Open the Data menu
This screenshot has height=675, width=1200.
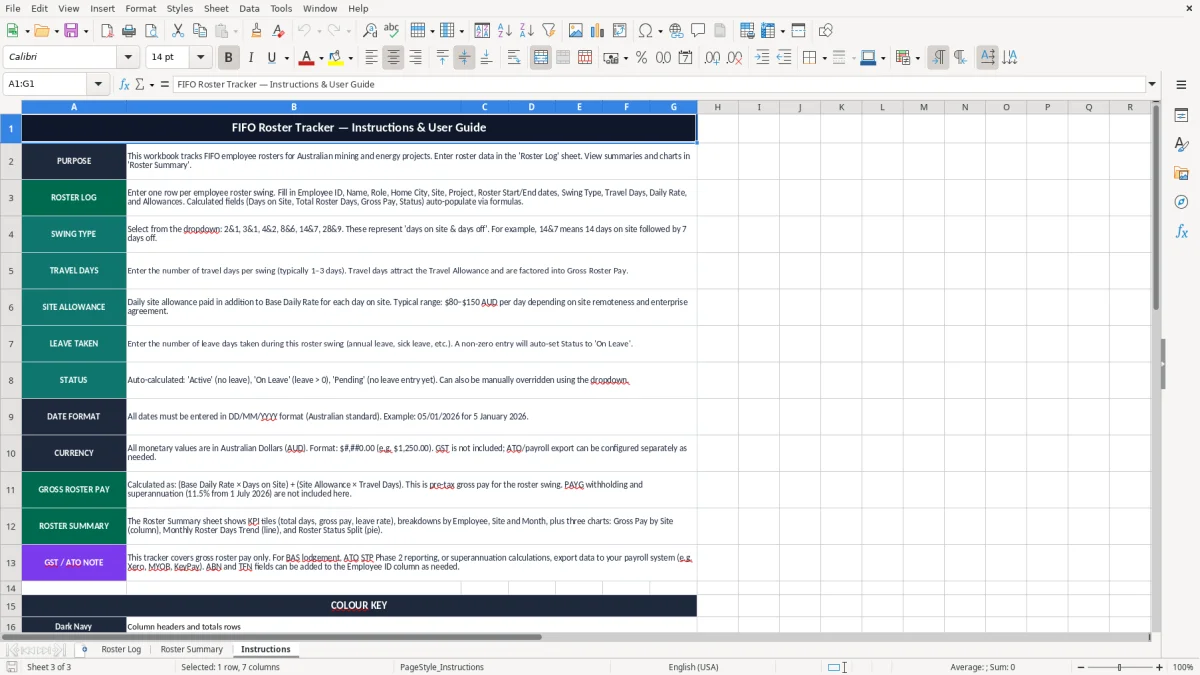tap(249, 8)
